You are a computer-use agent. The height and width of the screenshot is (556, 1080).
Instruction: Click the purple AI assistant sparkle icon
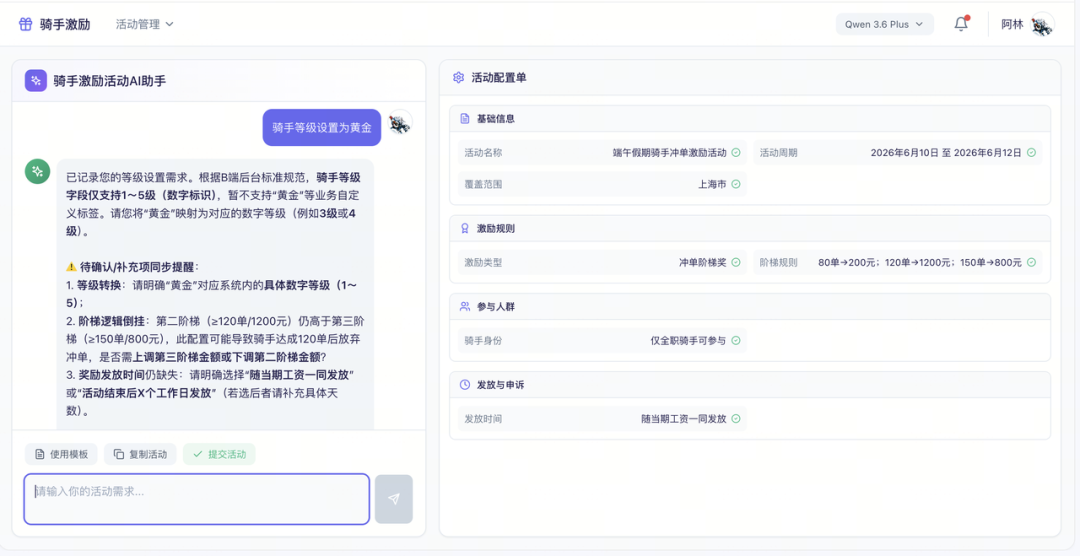tap(36, 81)
